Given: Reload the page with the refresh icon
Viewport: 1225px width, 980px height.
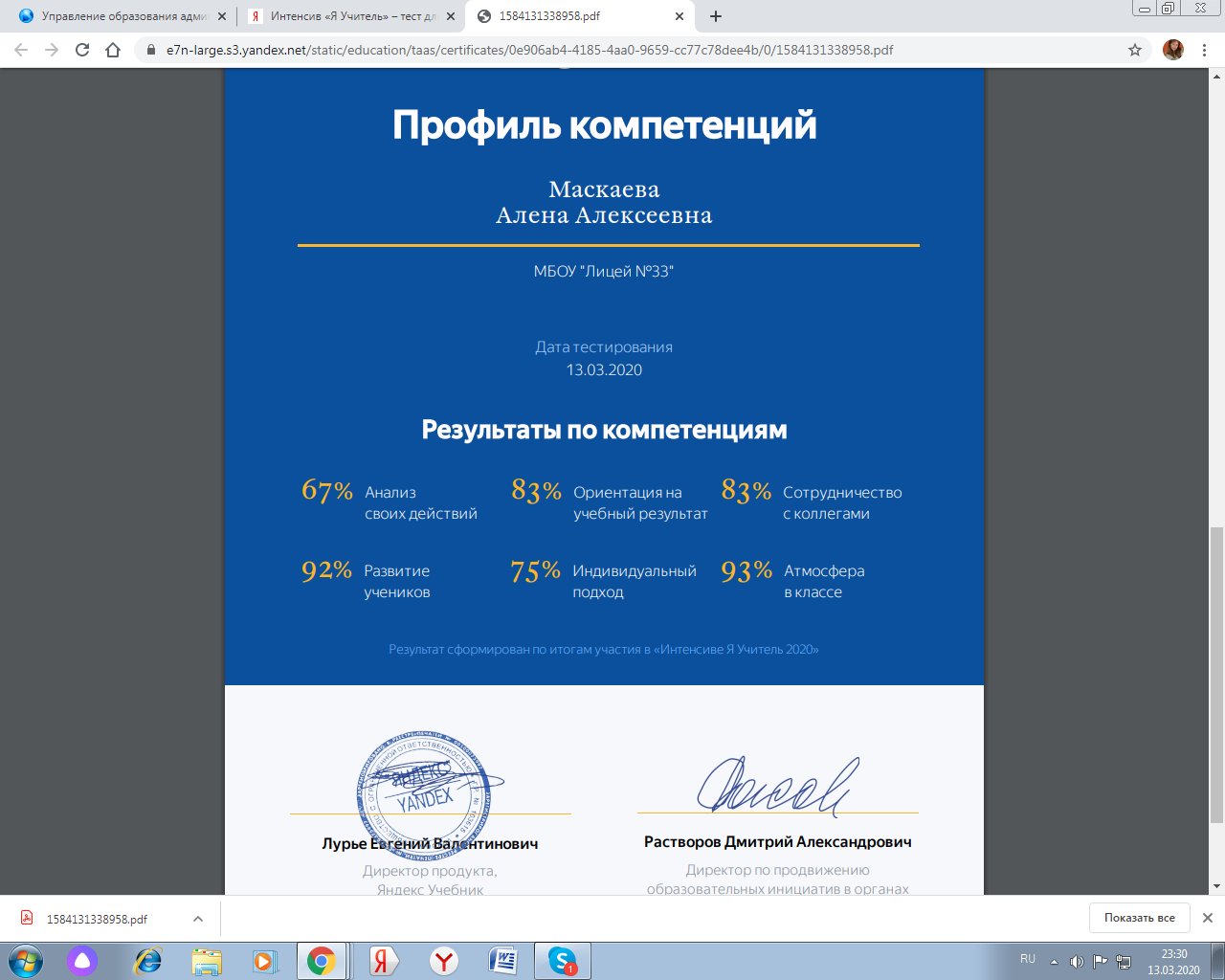Looking at the screenshot, I should pos(82,50).
